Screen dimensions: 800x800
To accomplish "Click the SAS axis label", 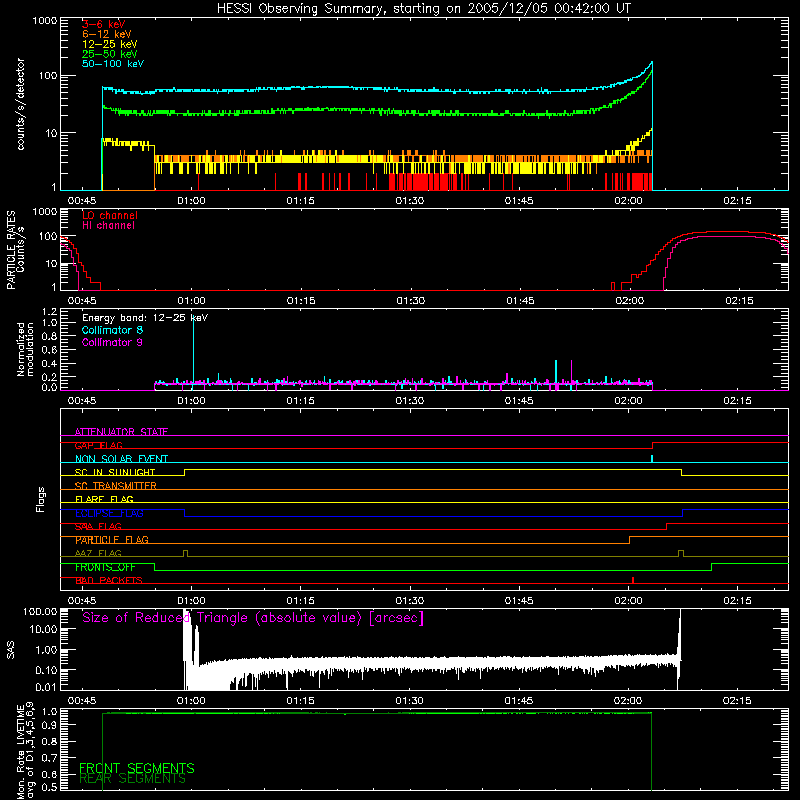I will click(11, 651).
